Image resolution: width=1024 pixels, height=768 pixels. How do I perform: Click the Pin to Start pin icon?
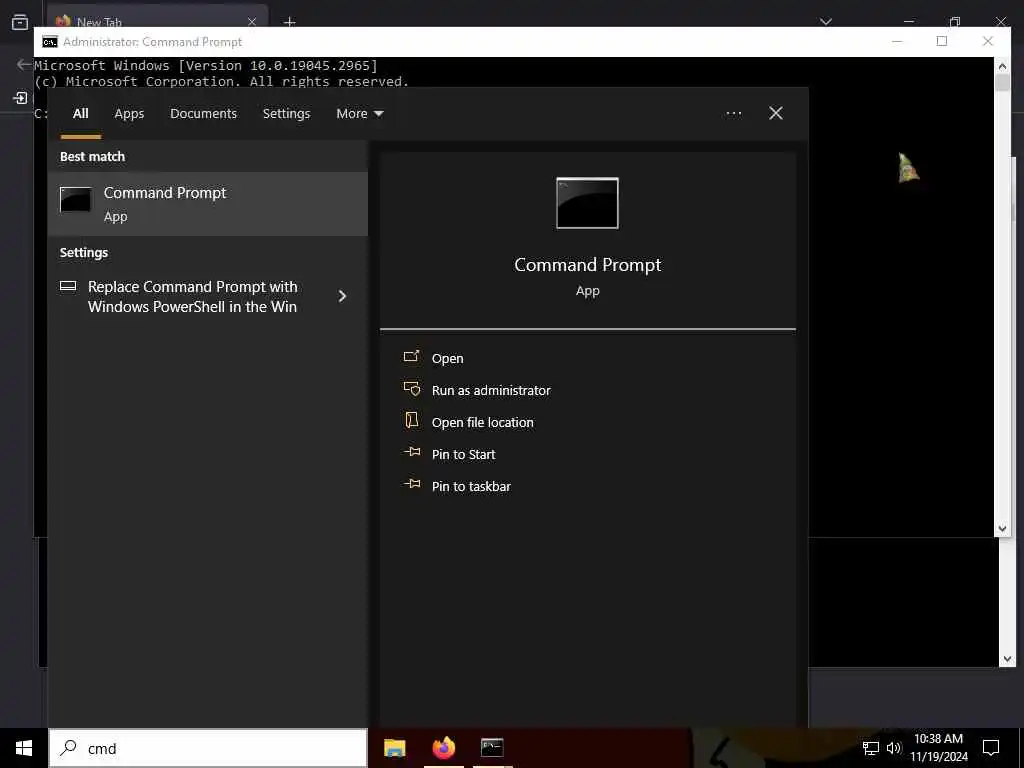411,452
